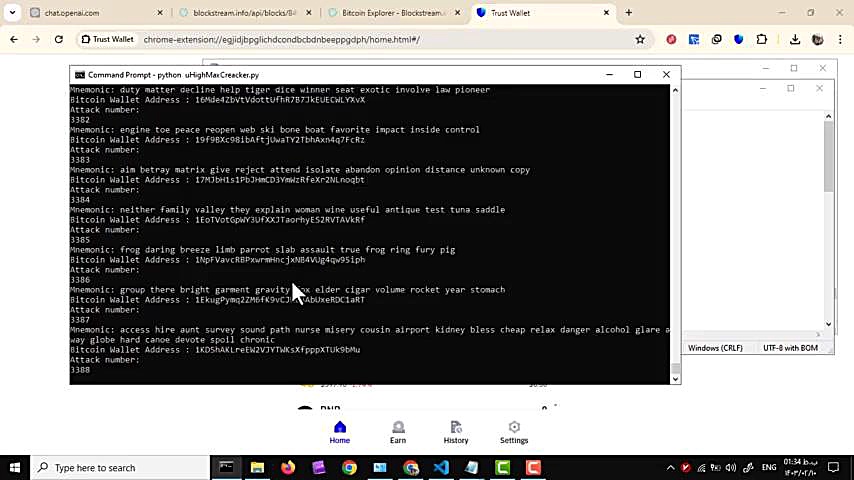Expand the tab search dropdown
The height and width of the screenshot is (480, 854).
[12, 13]
